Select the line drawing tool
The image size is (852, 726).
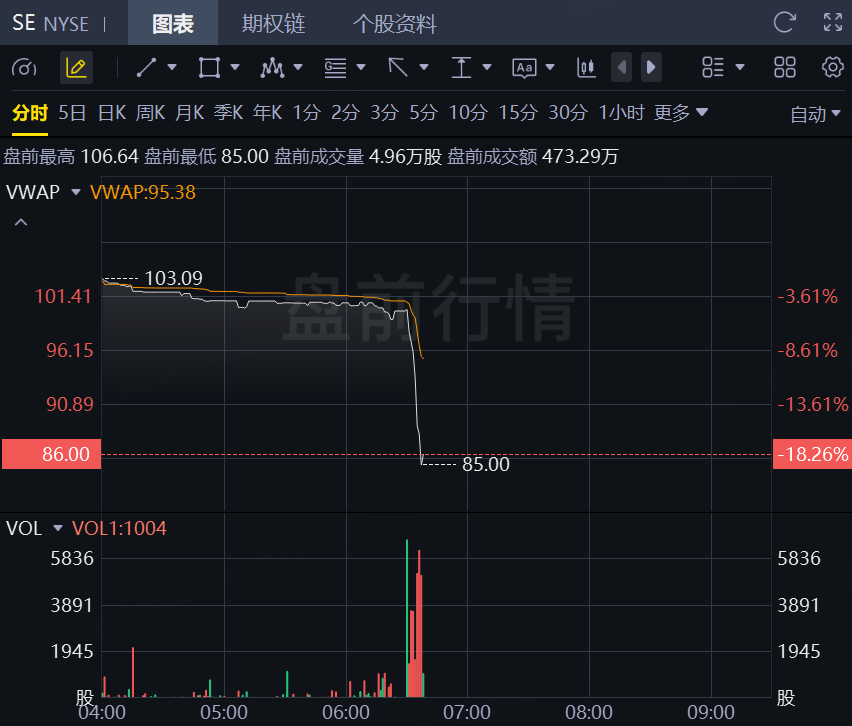146,67
